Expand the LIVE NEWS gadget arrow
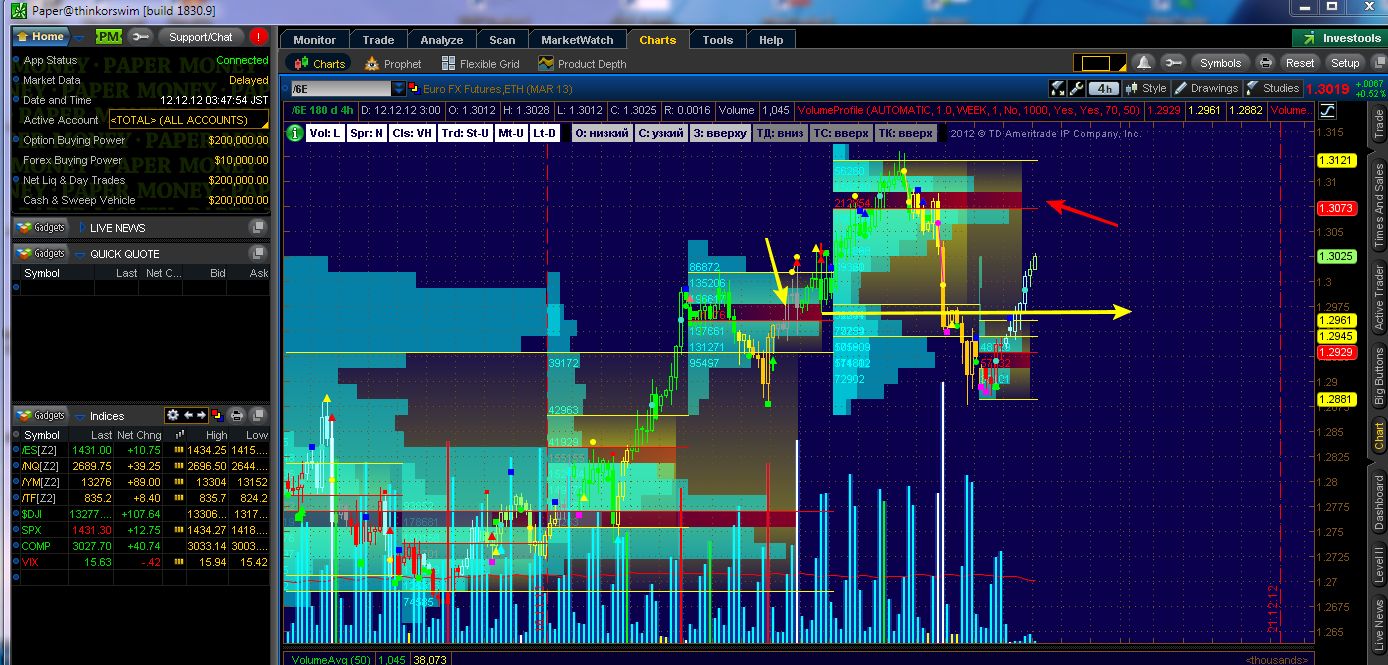The width and height of the screenshot is (1388, 665). tap(81, 228)
